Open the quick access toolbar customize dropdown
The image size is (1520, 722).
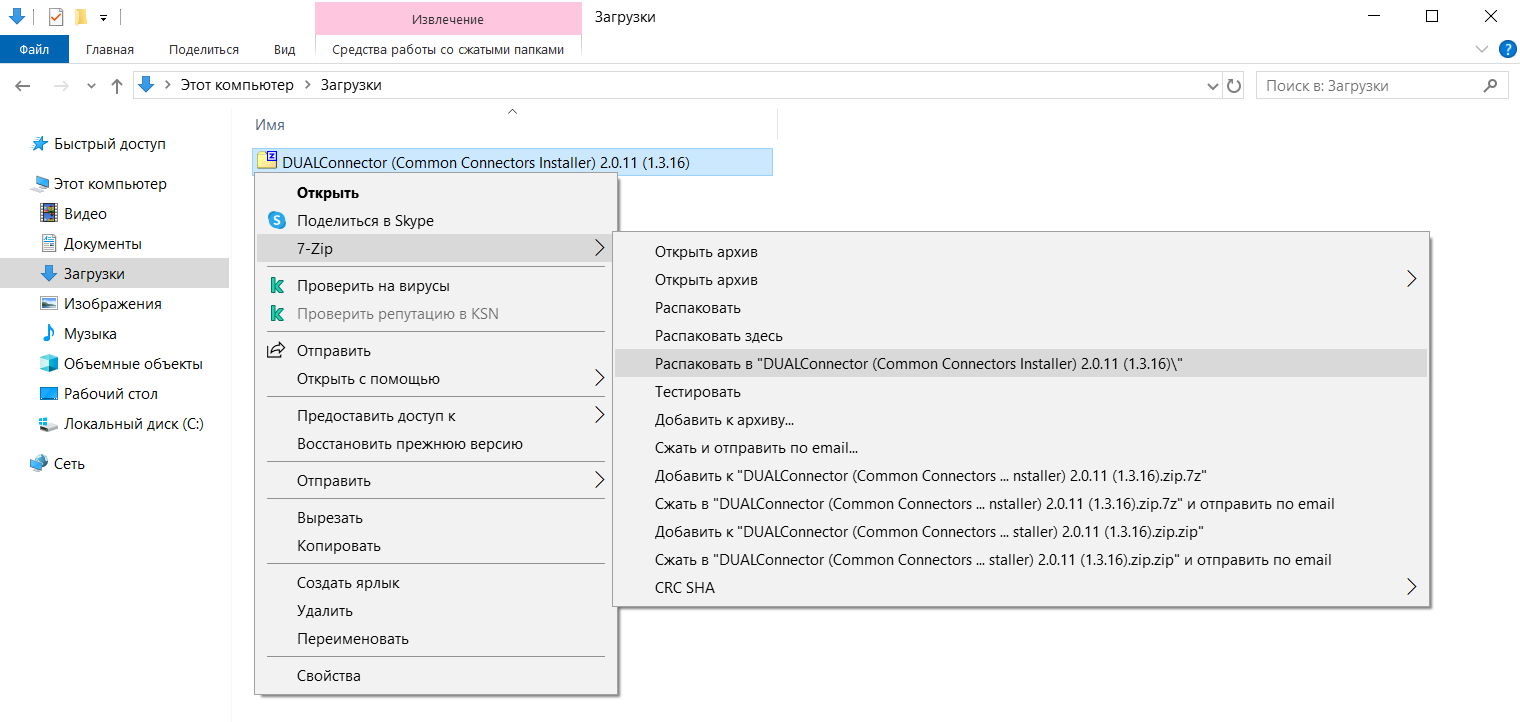click(103, 18)
